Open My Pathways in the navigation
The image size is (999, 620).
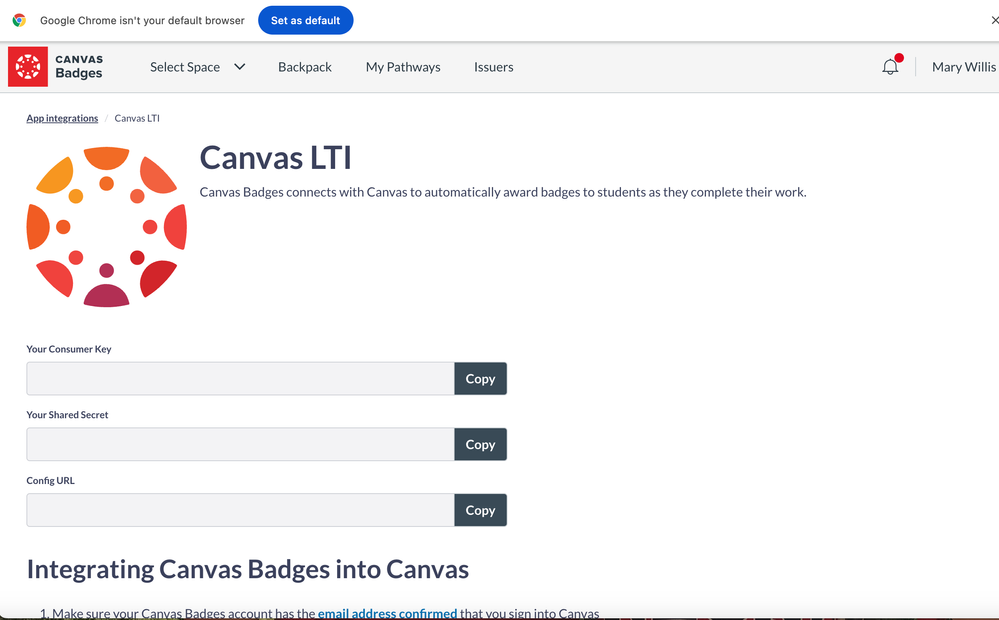[403, 67]
